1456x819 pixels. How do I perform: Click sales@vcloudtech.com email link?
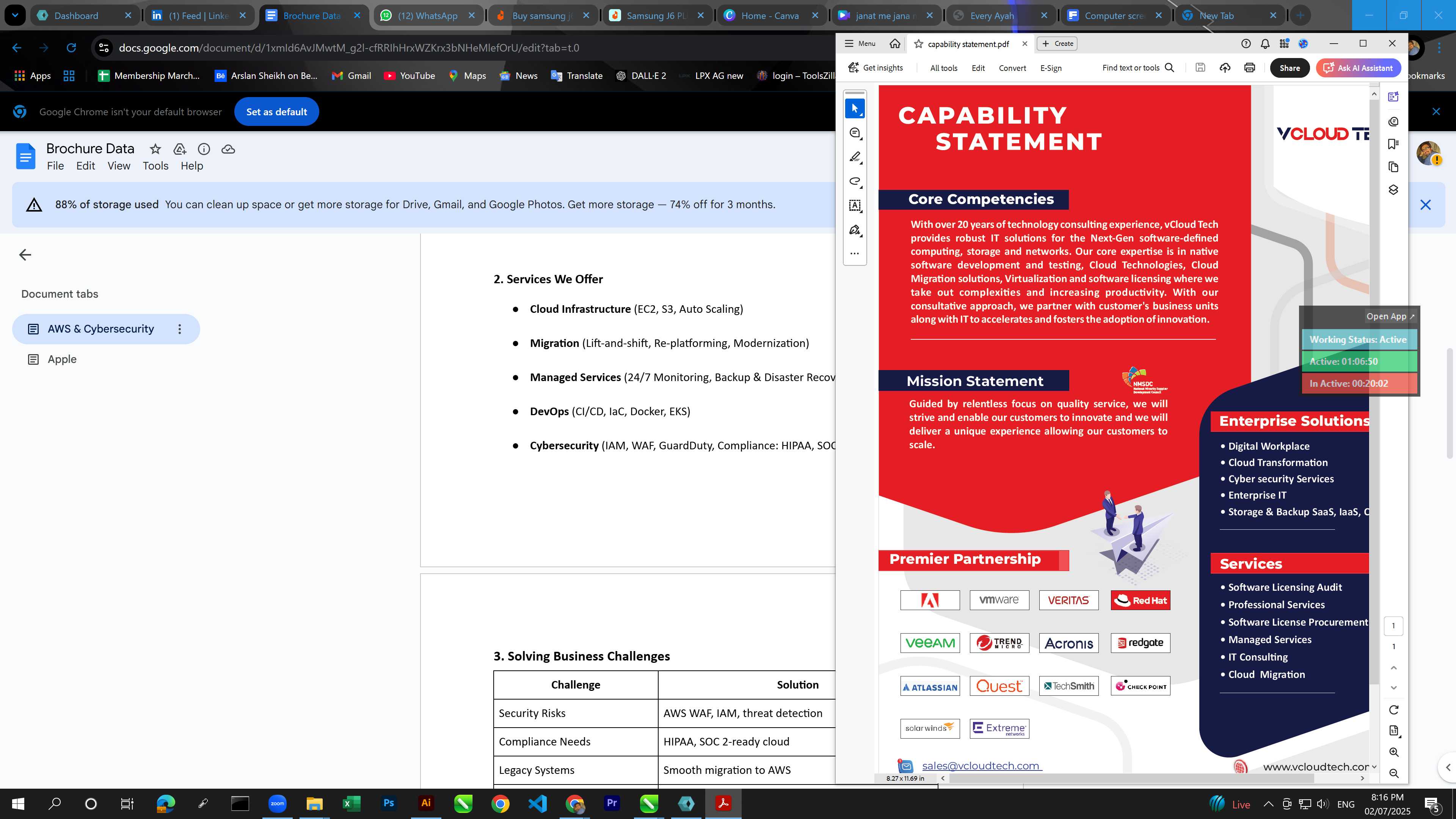981,765
